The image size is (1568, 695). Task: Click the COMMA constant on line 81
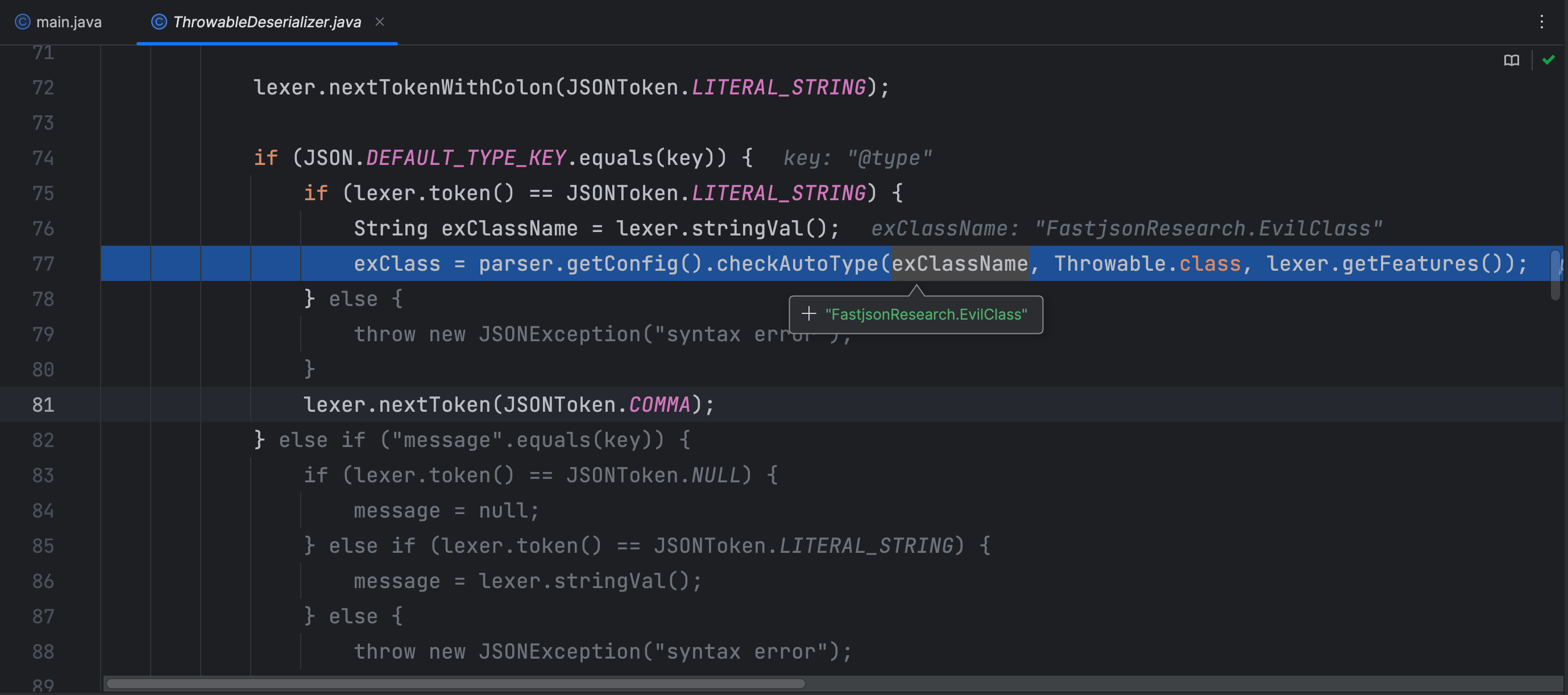(659, 404)
